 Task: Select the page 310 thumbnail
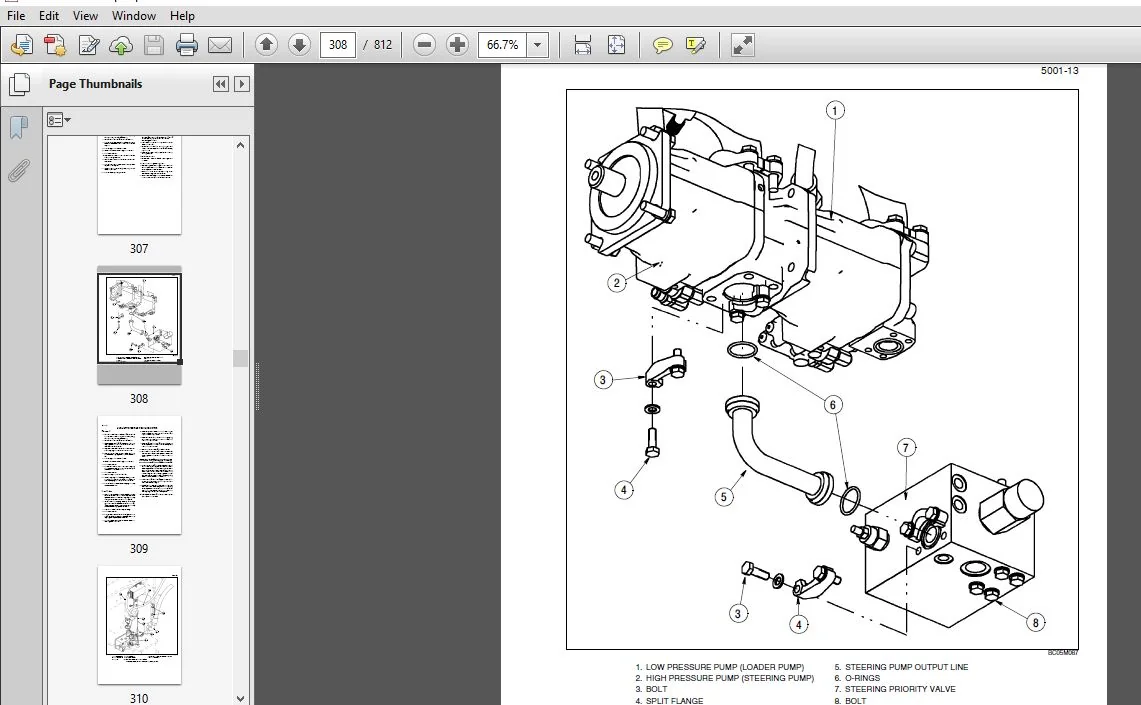click(x=140, y=625)
